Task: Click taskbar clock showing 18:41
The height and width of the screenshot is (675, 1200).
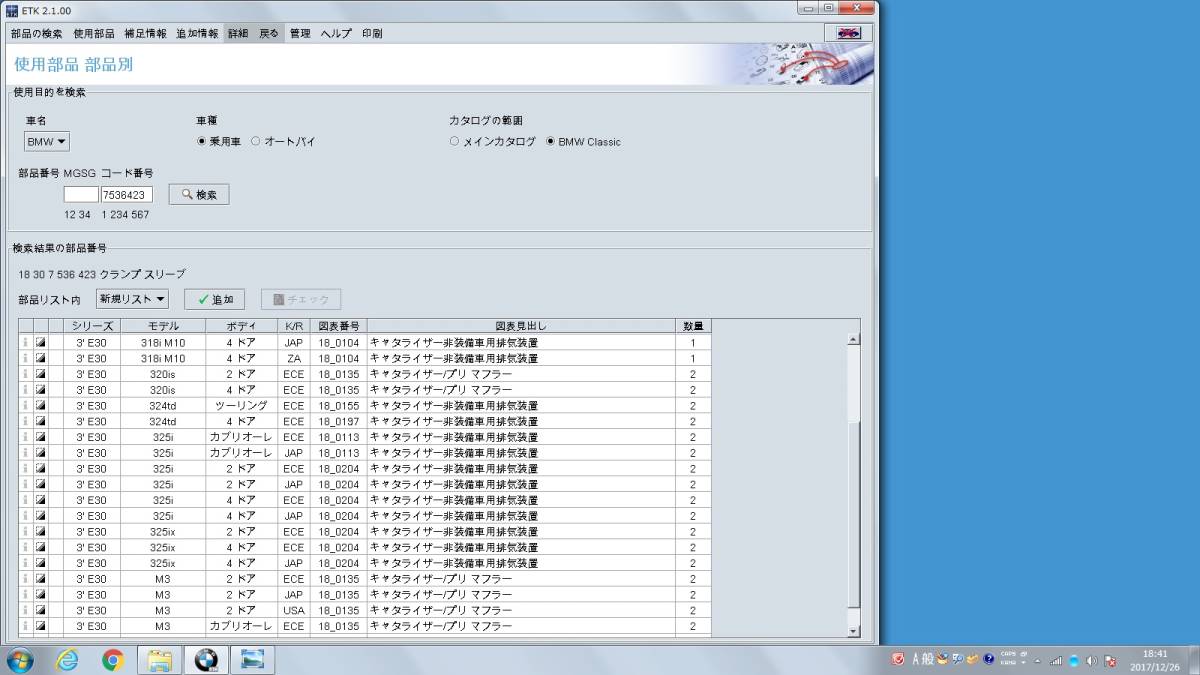Action: coord(1154,660)
